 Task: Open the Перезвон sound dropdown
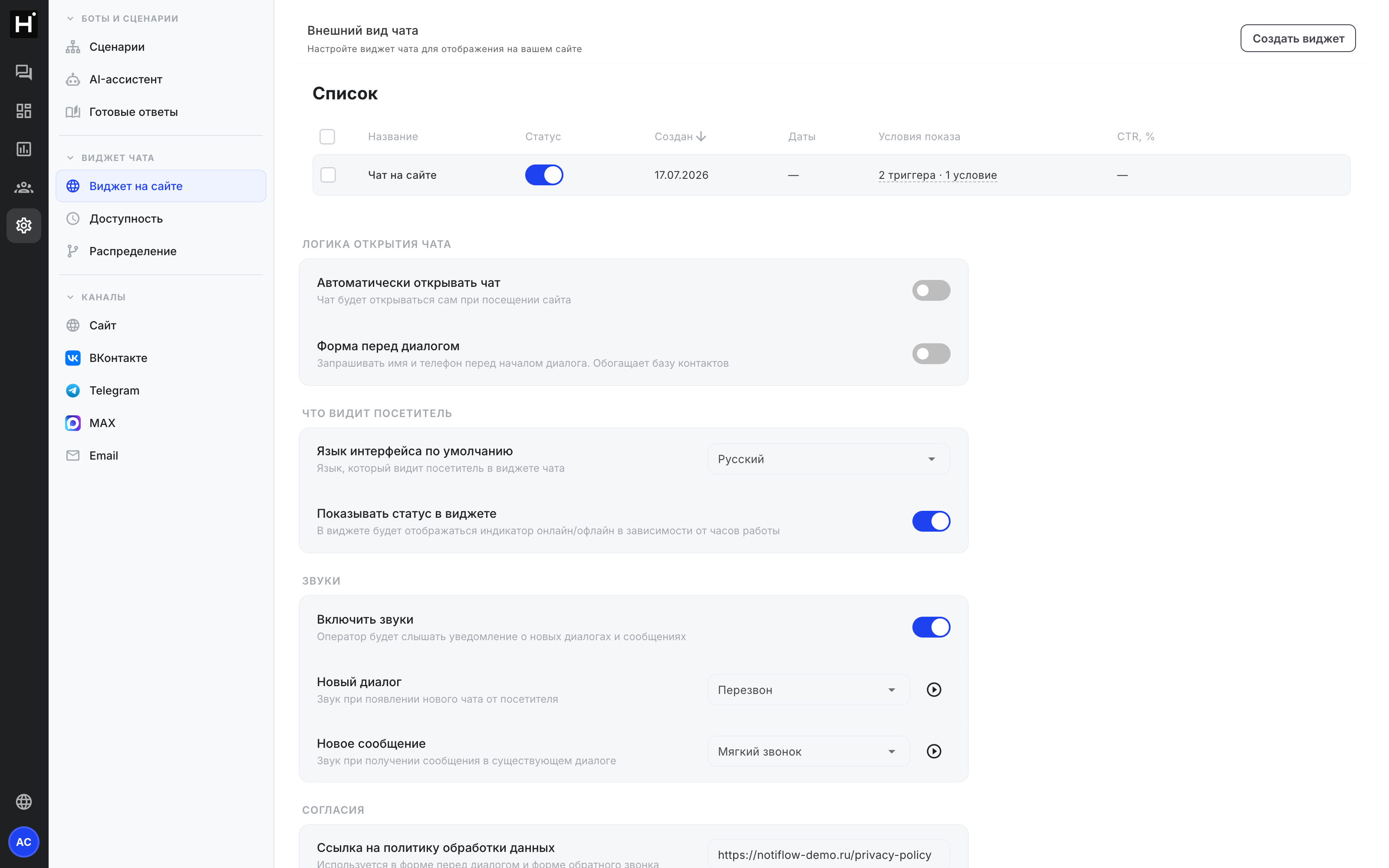808,690
